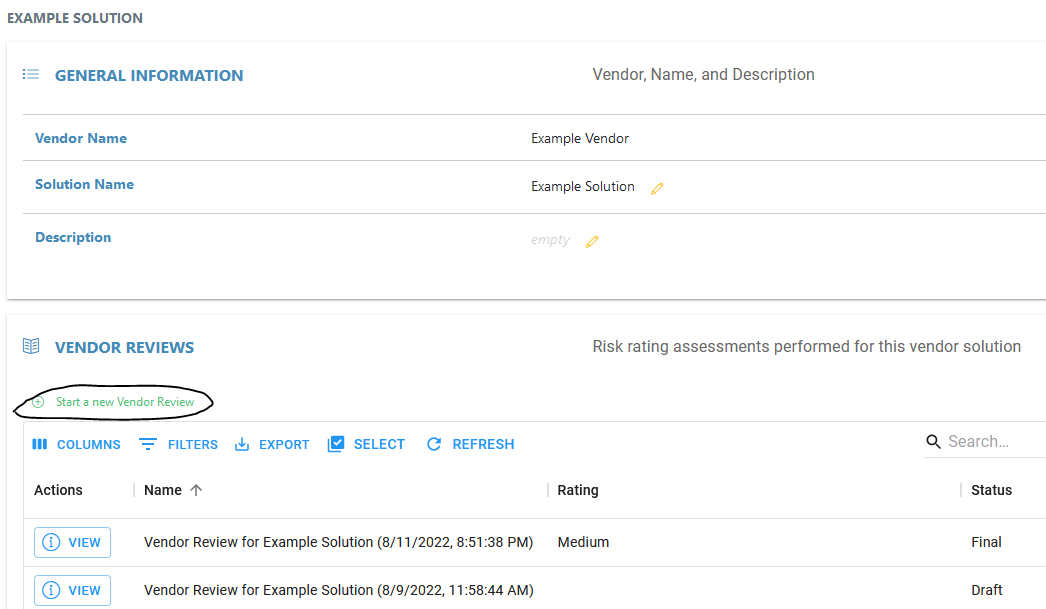This screenshot has width=1046, height=609.
Task: Sort by Name using the arrow icon
Action: [x=196, y=490]
